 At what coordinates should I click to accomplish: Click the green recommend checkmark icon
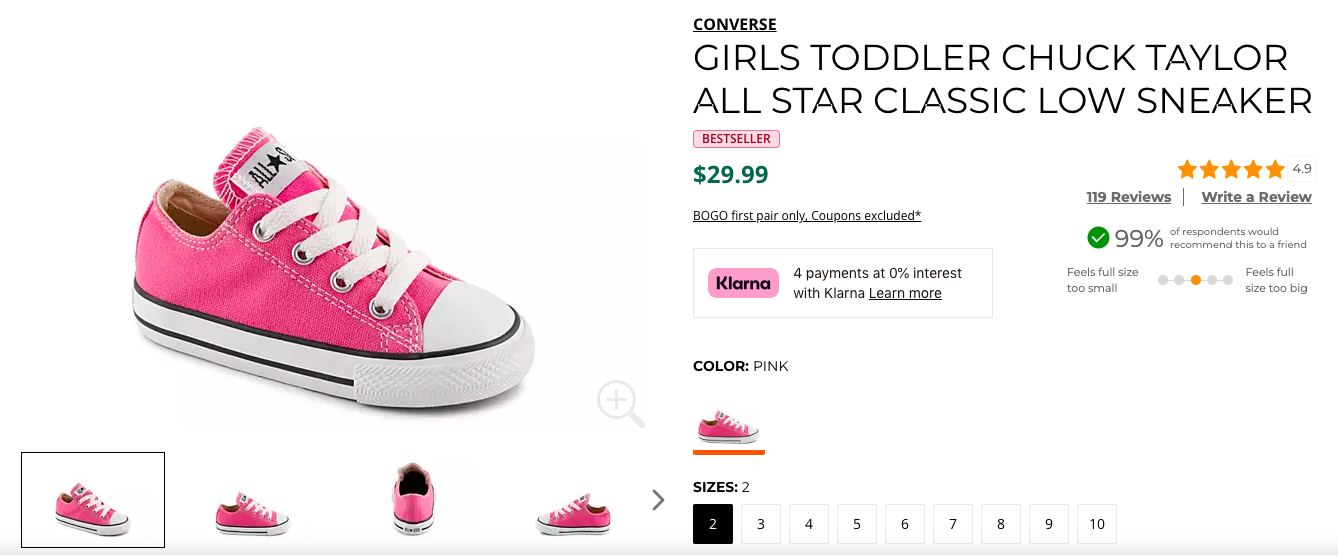click(1098, 238)
